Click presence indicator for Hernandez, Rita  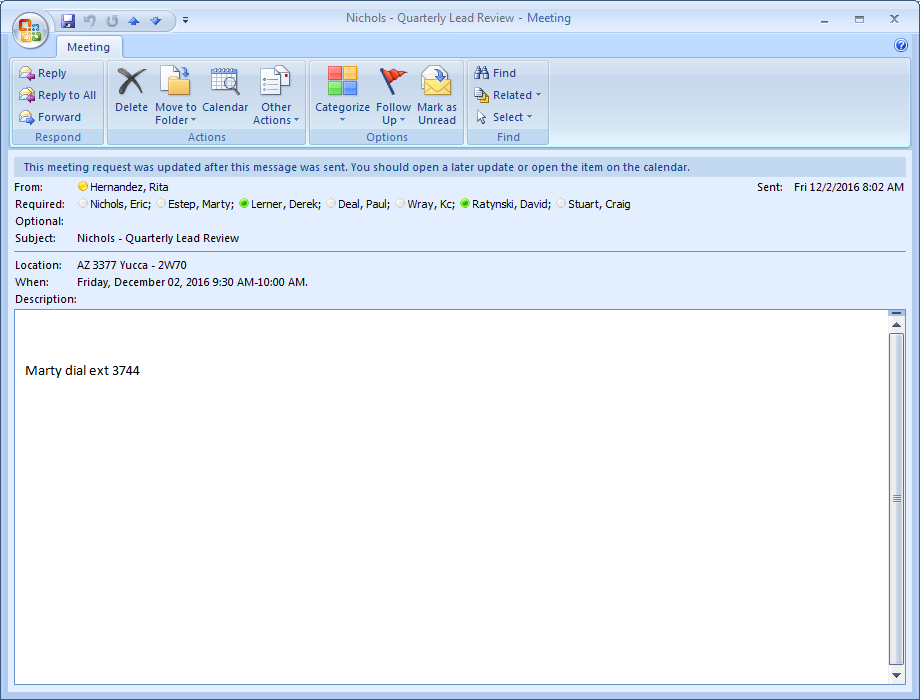(83, 187)
